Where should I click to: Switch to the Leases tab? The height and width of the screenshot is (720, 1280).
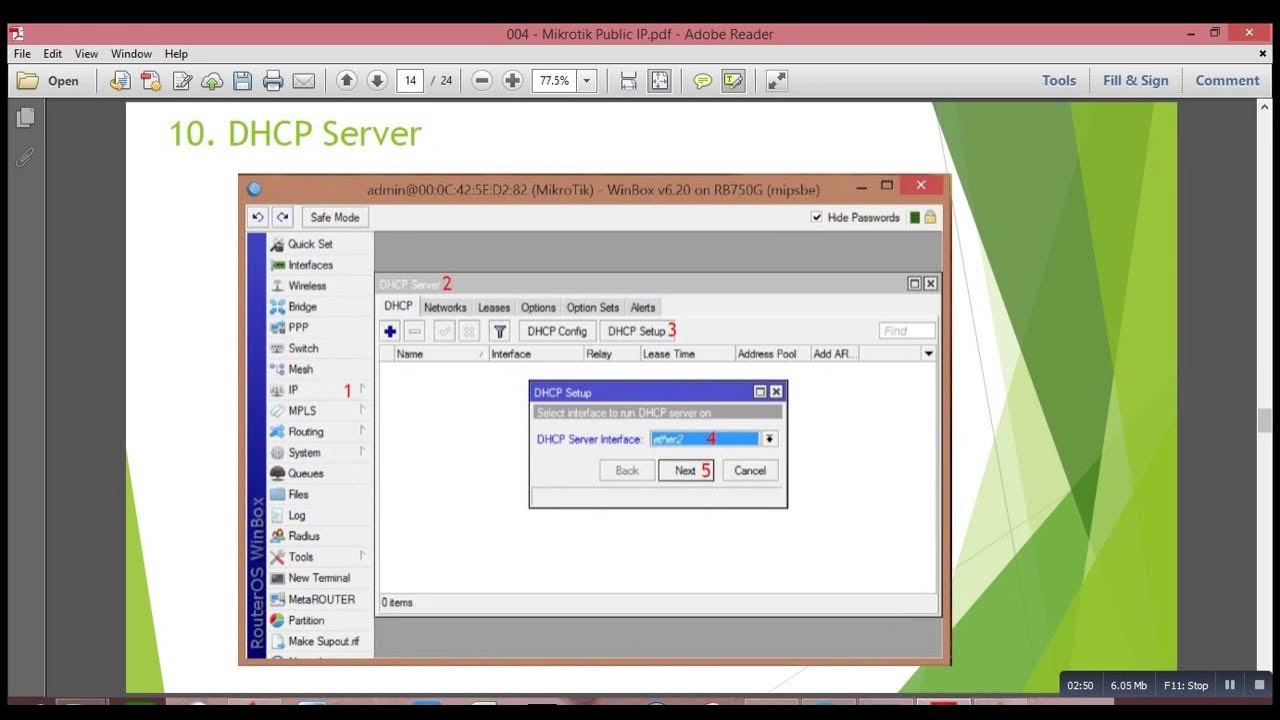click(494, 307)
